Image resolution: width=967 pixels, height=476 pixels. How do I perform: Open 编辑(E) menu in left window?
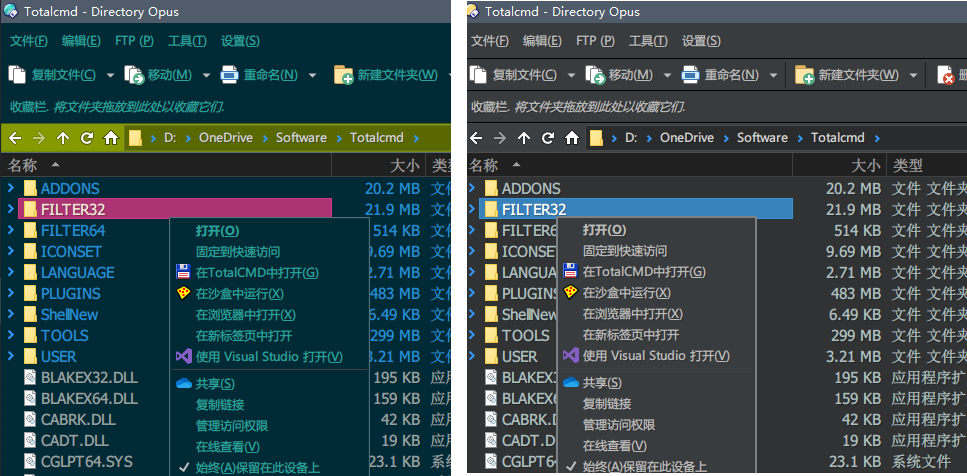tap(81, 41)
